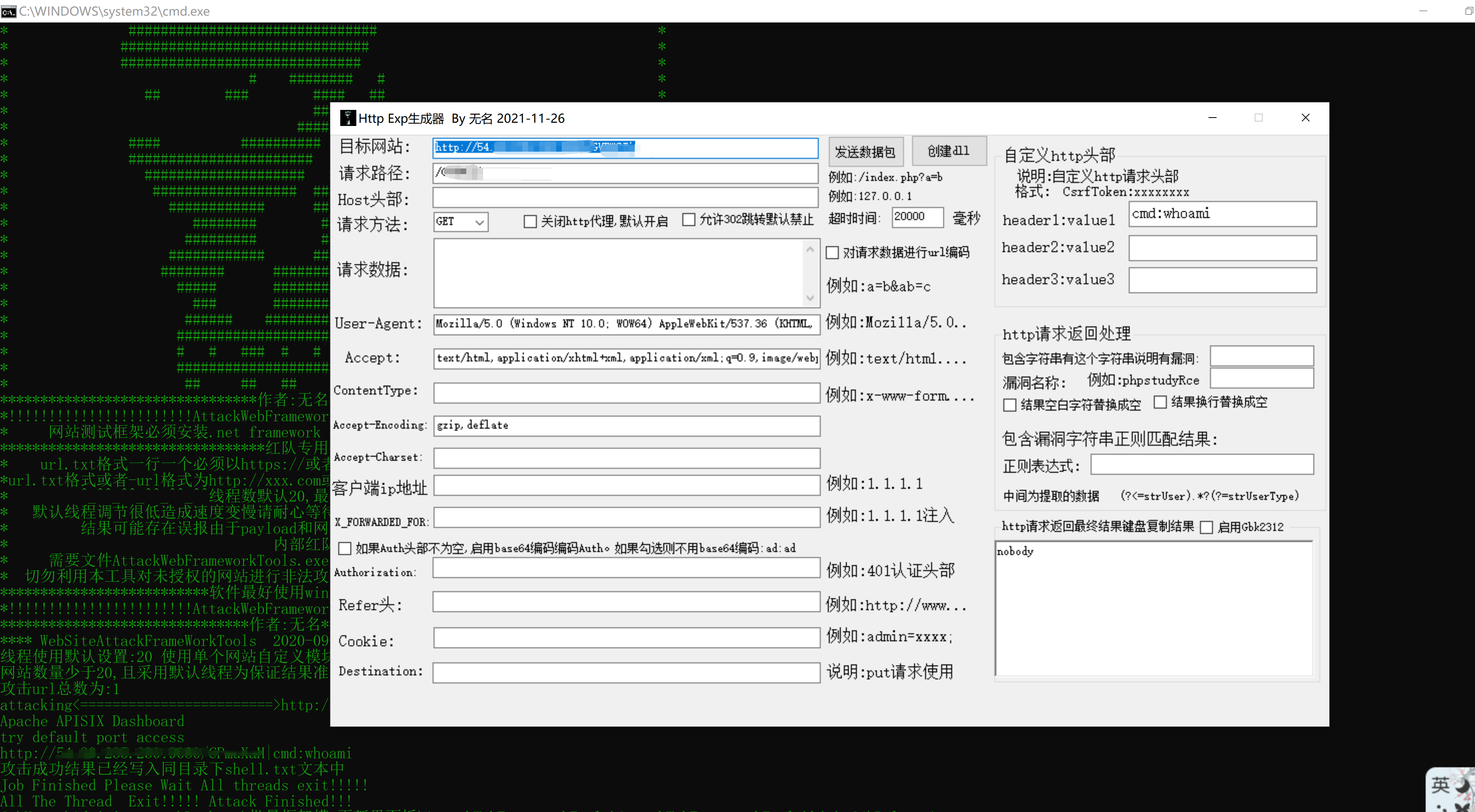Check 允许302跳转 option
This screenshot has width=1475, height=812.
coord(689,220)
